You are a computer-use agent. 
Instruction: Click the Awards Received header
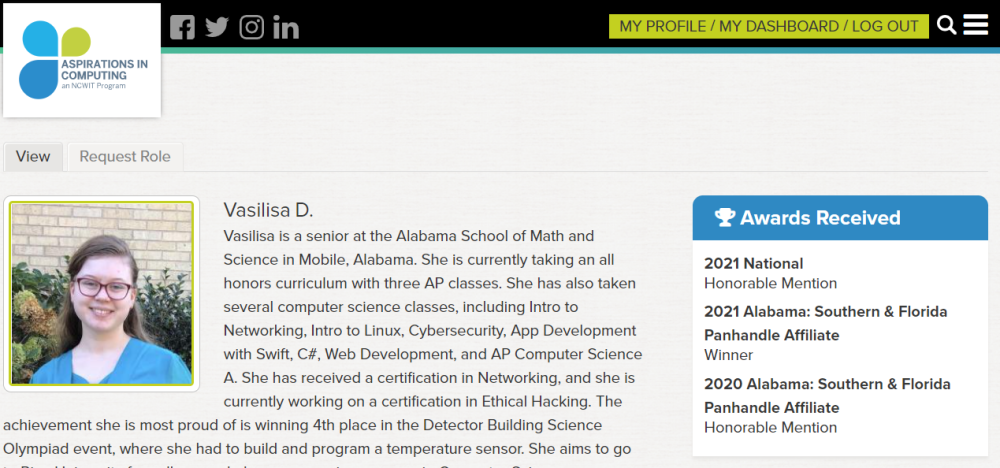coord(840,217)
